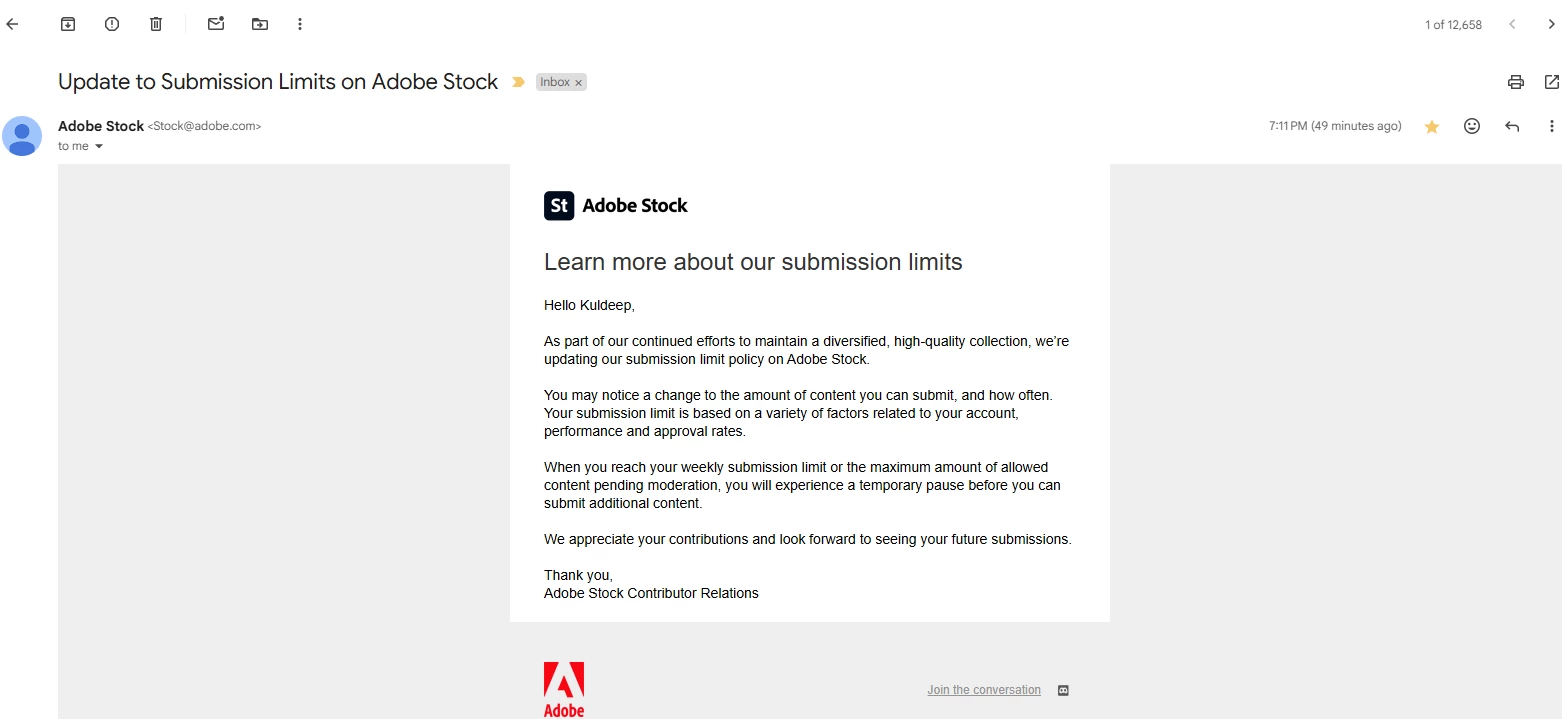
Task: Click the Adobe Stock sender avatar
Action: tap(22, 136)
